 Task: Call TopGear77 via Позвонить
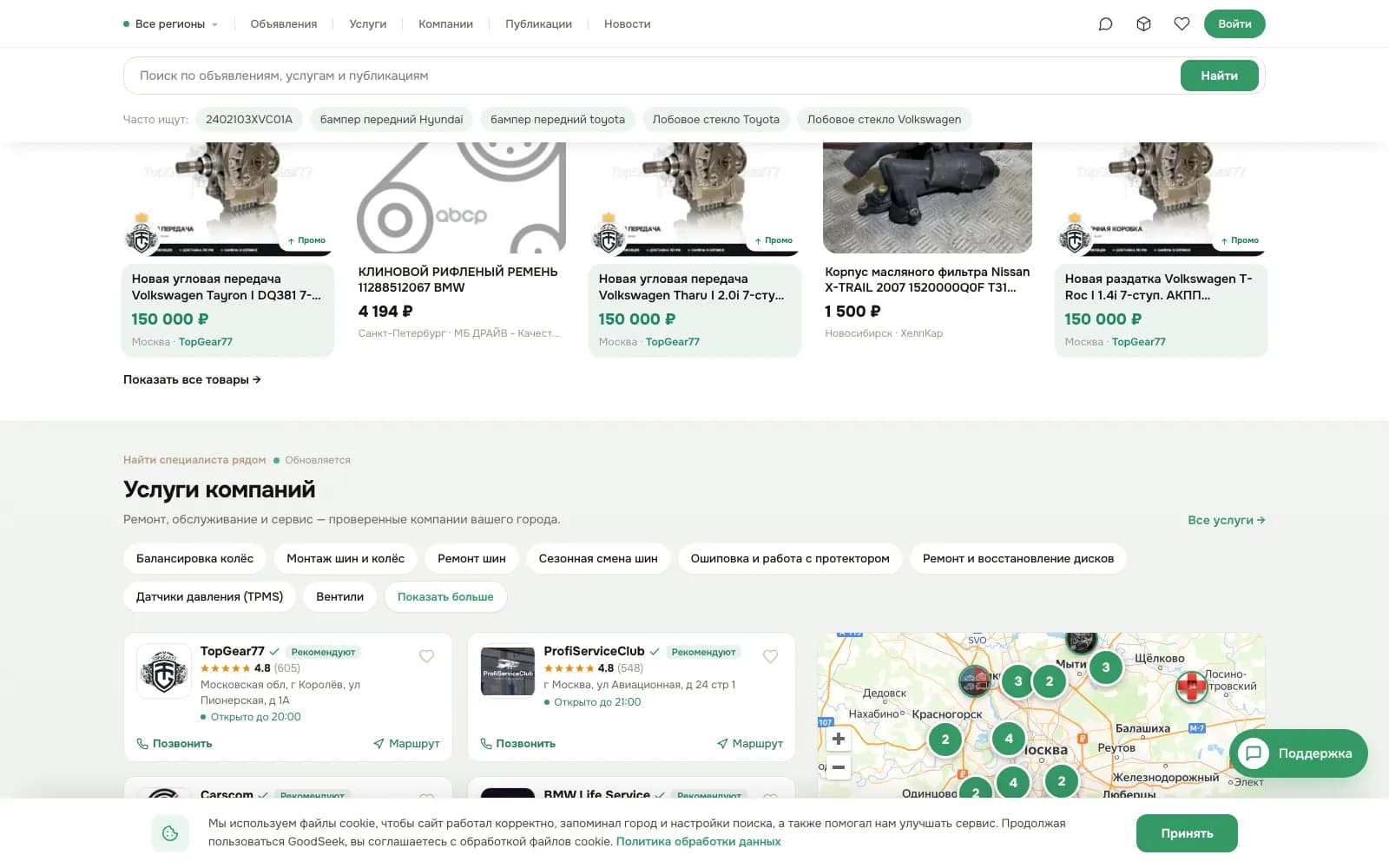click(174, 744)
